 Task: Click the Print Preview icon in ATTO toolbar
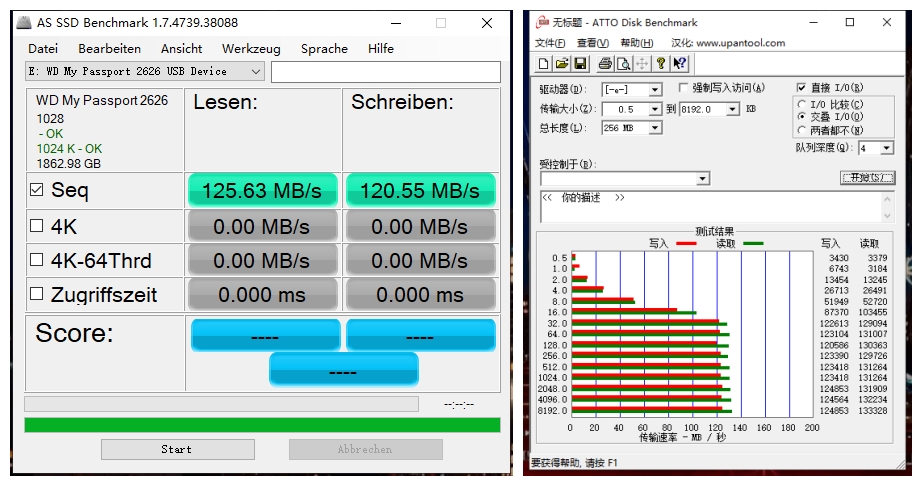click(x=623, y=63)
